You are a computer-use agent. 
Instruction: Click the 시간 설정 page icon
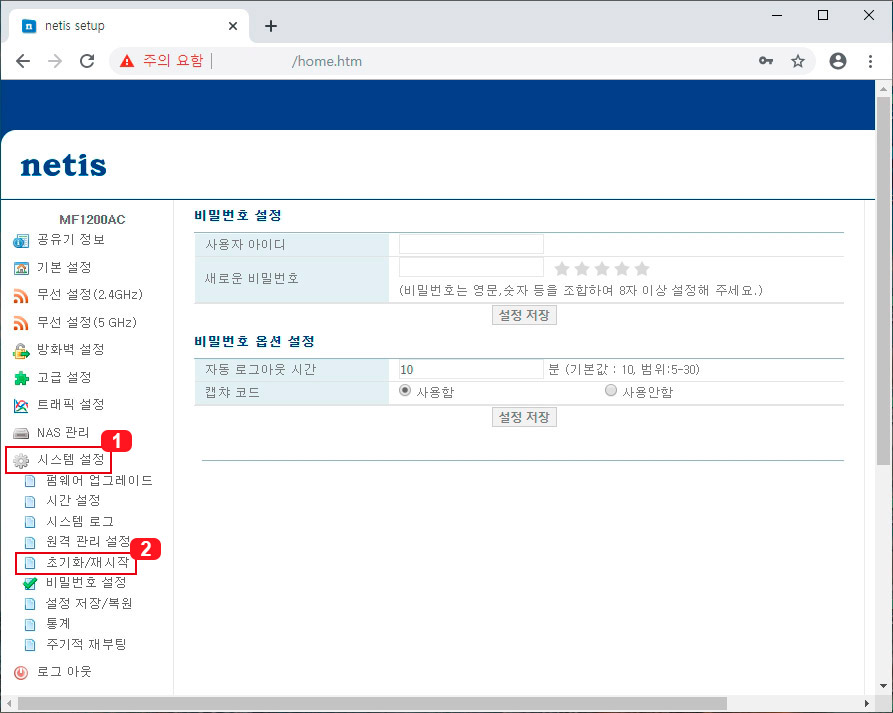click(30, 502)
